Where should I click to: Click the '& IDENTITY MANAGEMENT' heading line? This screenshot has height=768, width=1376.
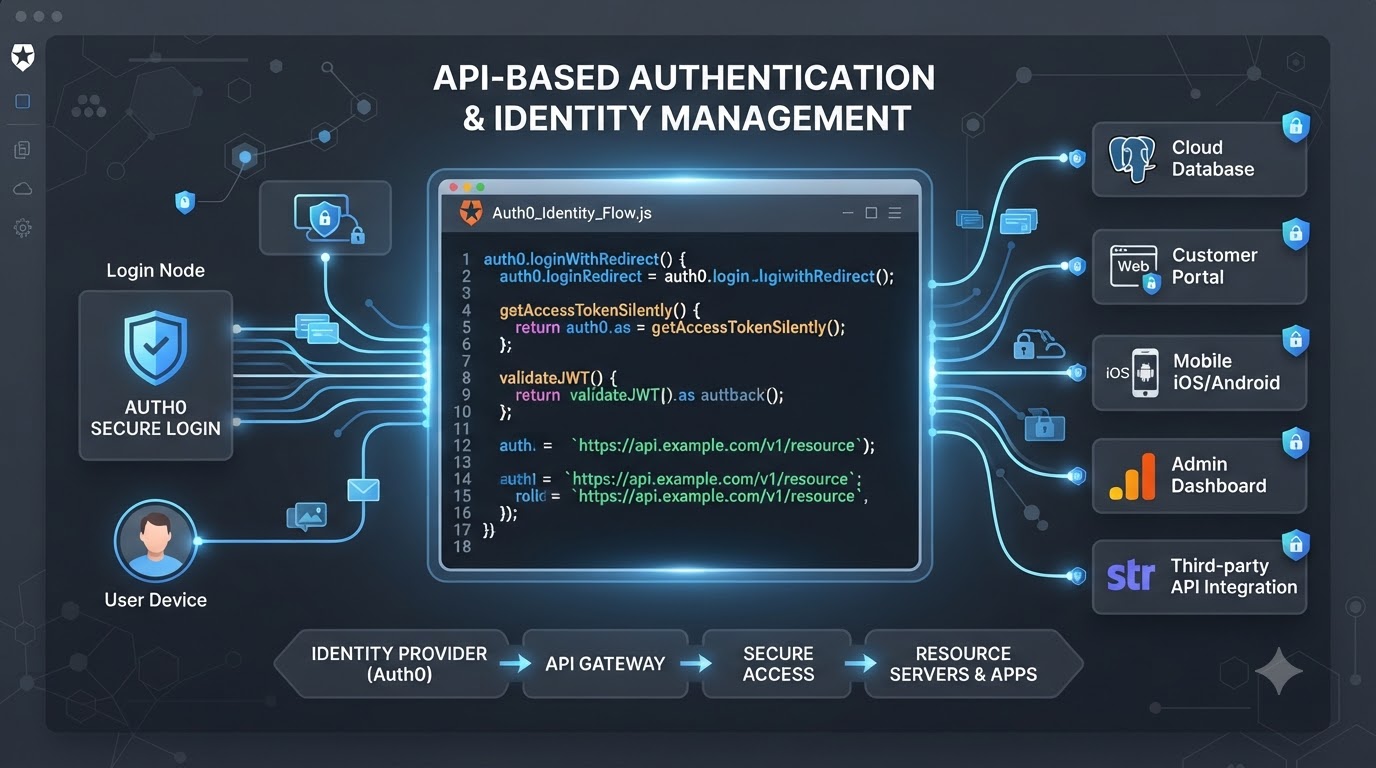click(687, 118)
